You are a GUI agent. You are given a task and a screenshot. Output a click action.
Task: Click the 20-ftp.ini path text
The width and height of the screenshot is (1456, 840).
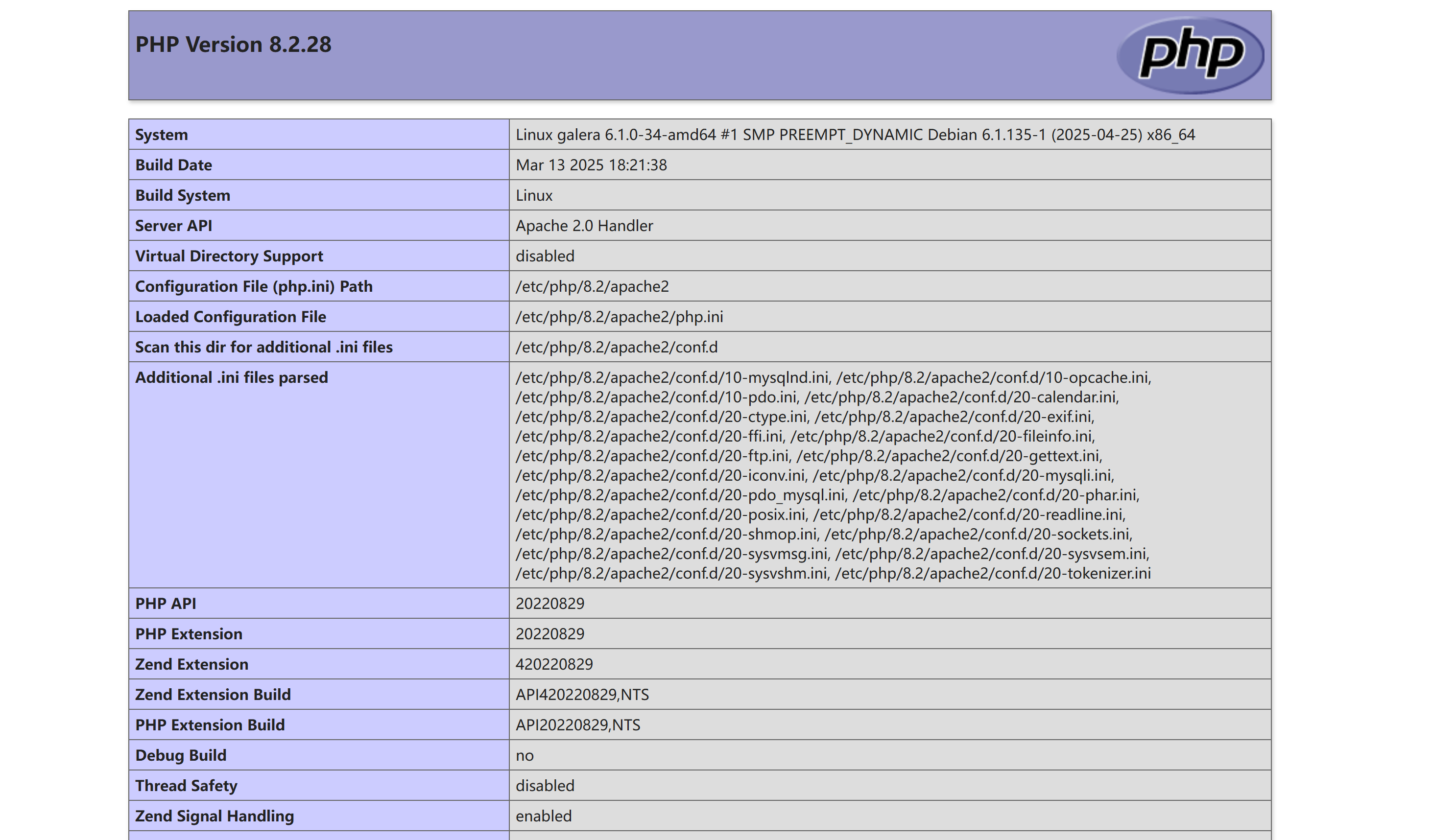coord(653,456)
